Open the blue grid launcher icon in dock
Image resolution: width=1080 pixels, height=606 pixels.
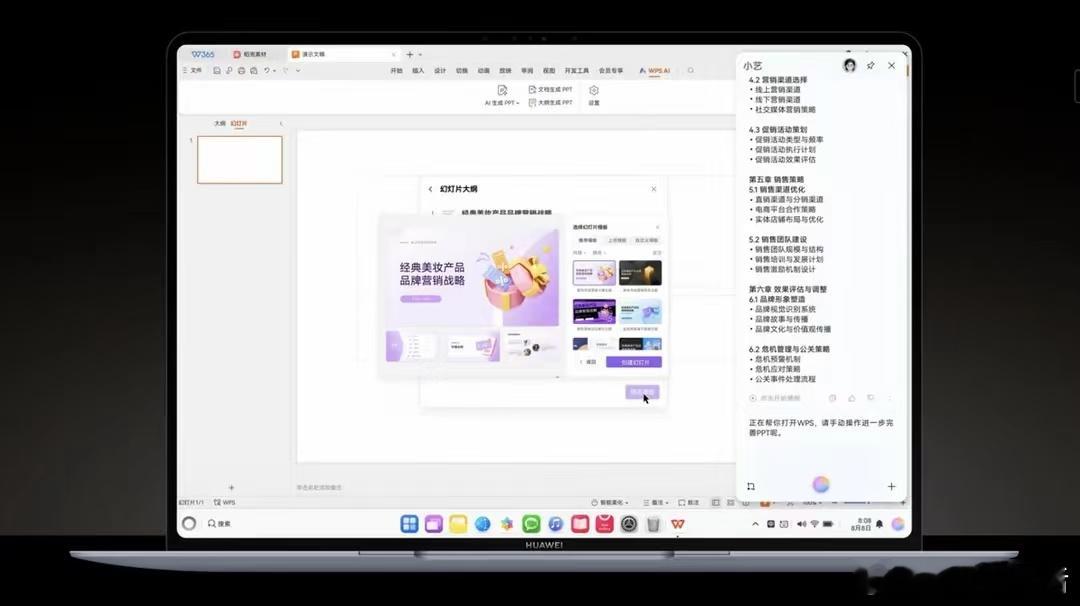409,524
